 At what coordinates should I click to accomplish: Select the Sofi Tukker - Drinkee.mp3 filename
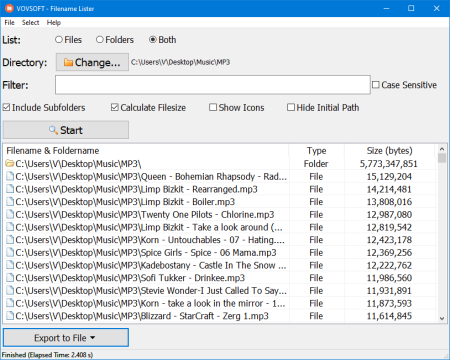click(130, 278)
